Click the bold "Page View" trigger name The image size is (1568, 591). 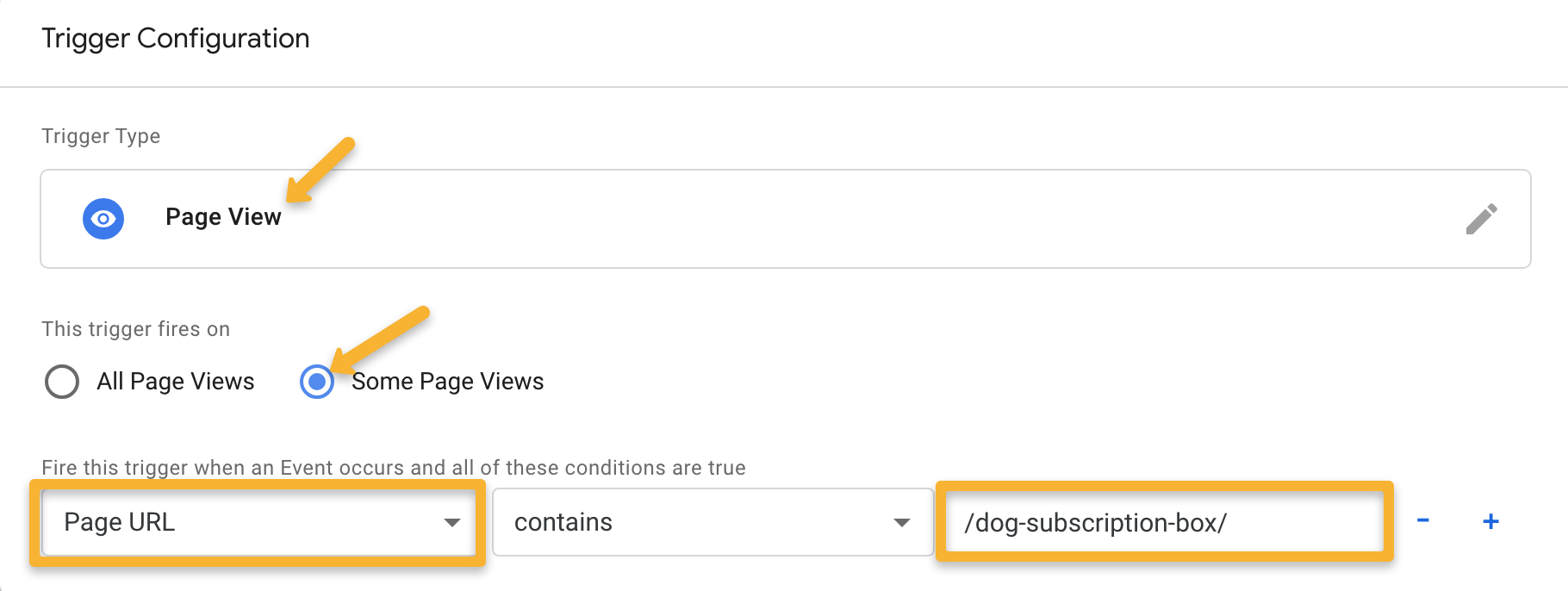(x=223, y=217)
